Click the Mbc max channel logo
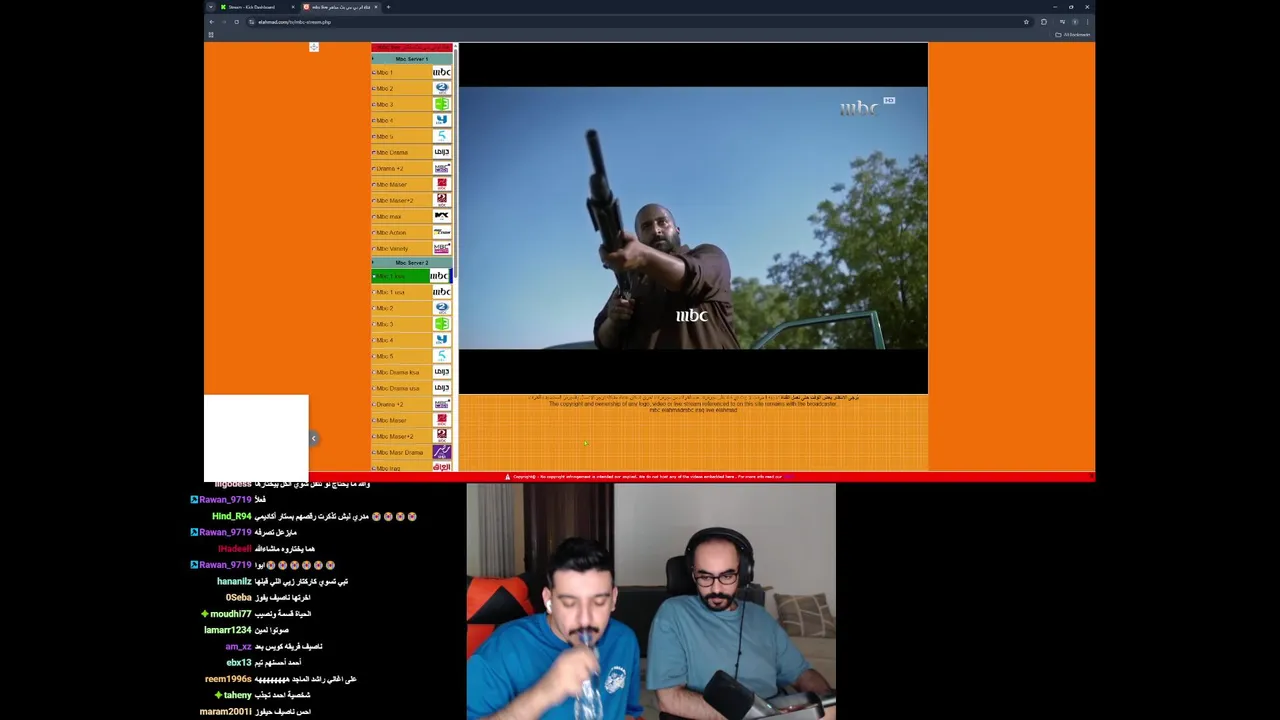This screenshot has height=720, width=1280. [x=441, y=216]
